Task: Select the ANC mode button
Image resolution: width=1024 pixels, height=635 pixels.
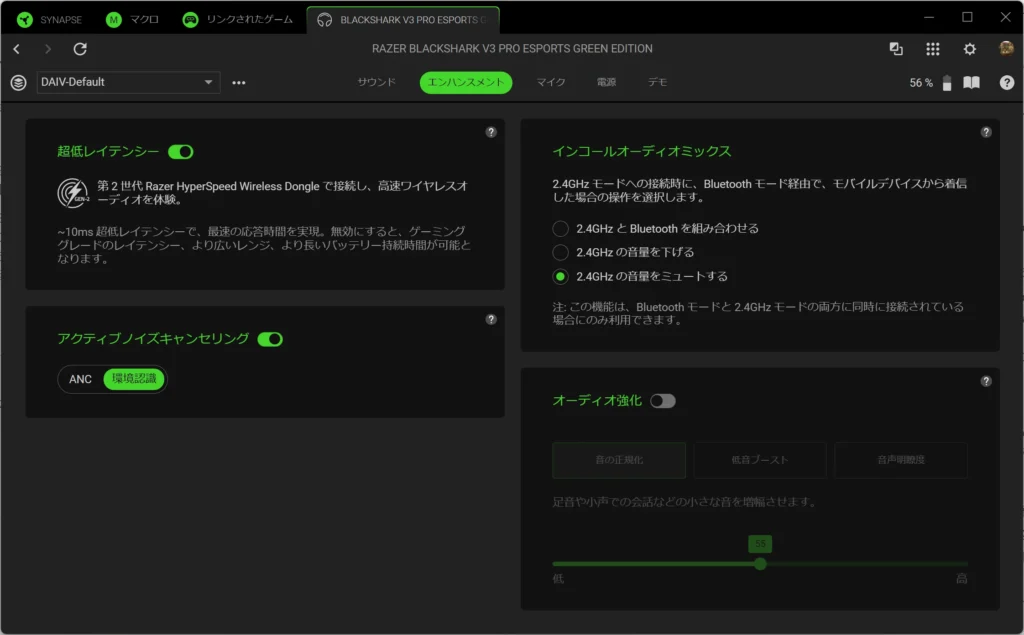Action: (x=81, y=379)
